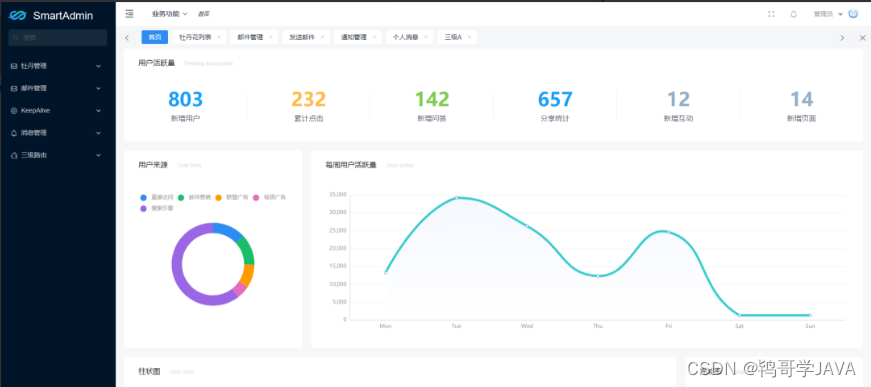Viewport: 871px width, 387px height.
Task: Focus the sidebar 搜索 search field
Action: tap(58, 38)
